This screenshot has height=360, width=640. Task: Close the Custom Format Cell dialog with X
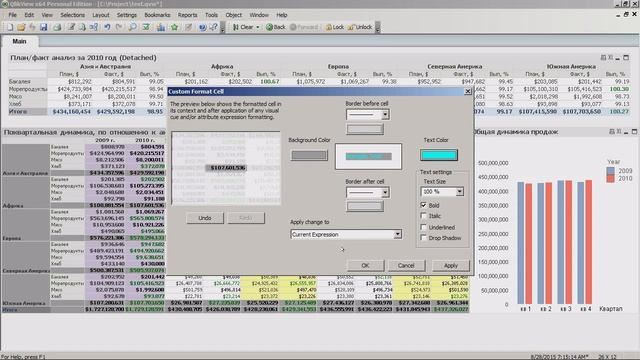pos(468,91)
